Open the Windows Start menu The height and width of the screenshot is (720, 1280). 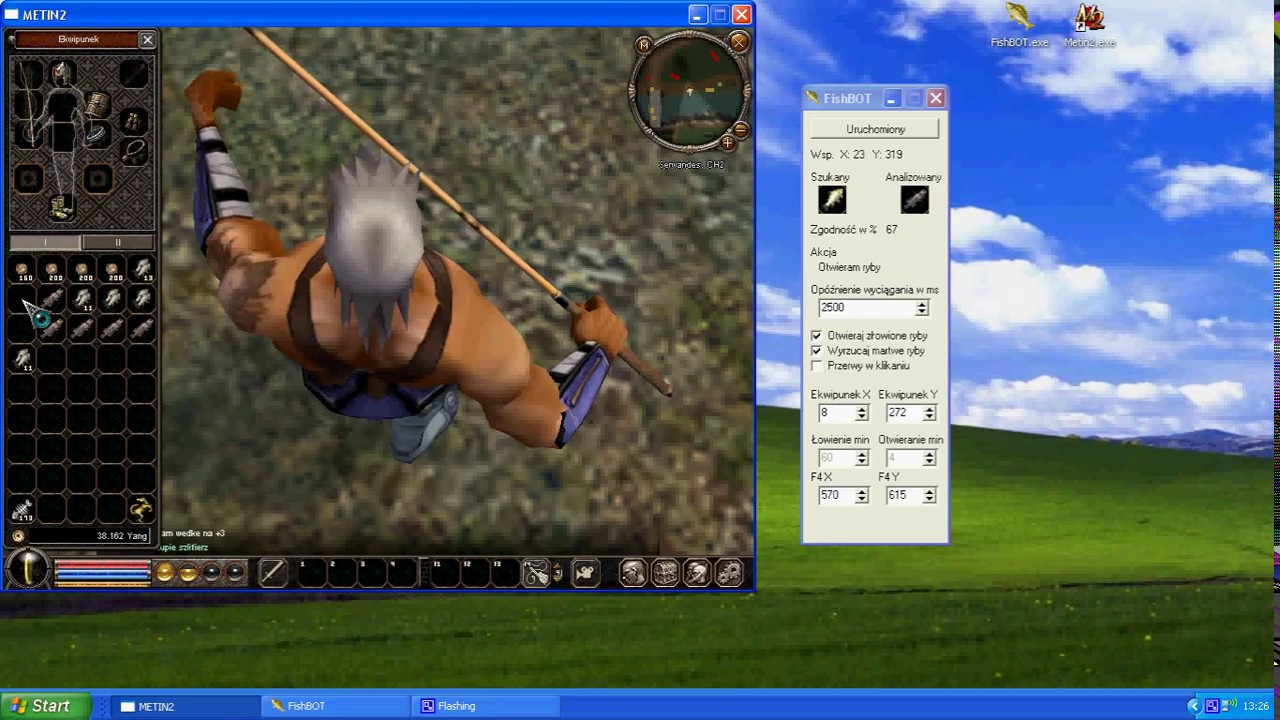(46, 706)
